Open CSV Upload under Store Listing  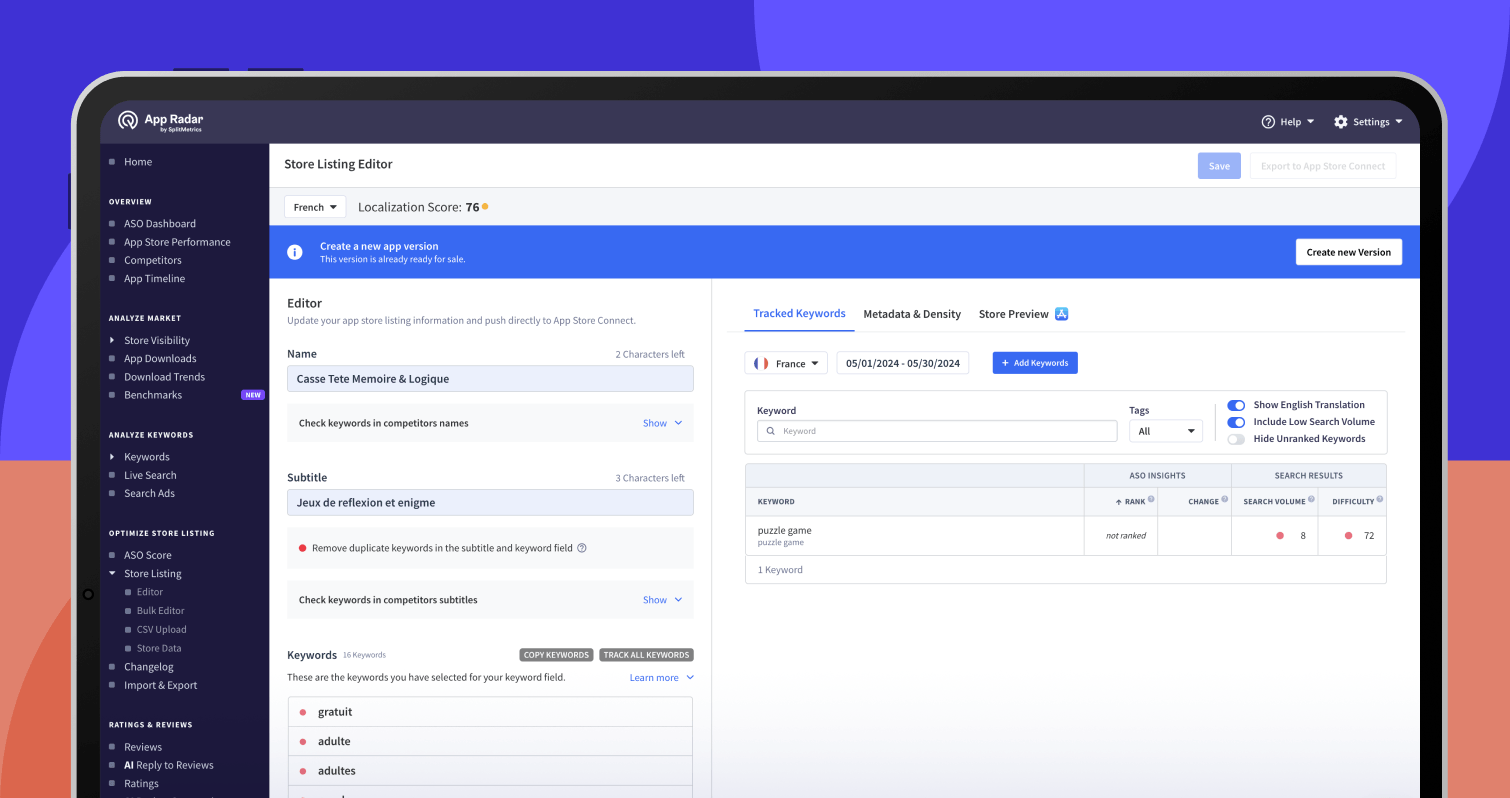(x=161, y=630)
